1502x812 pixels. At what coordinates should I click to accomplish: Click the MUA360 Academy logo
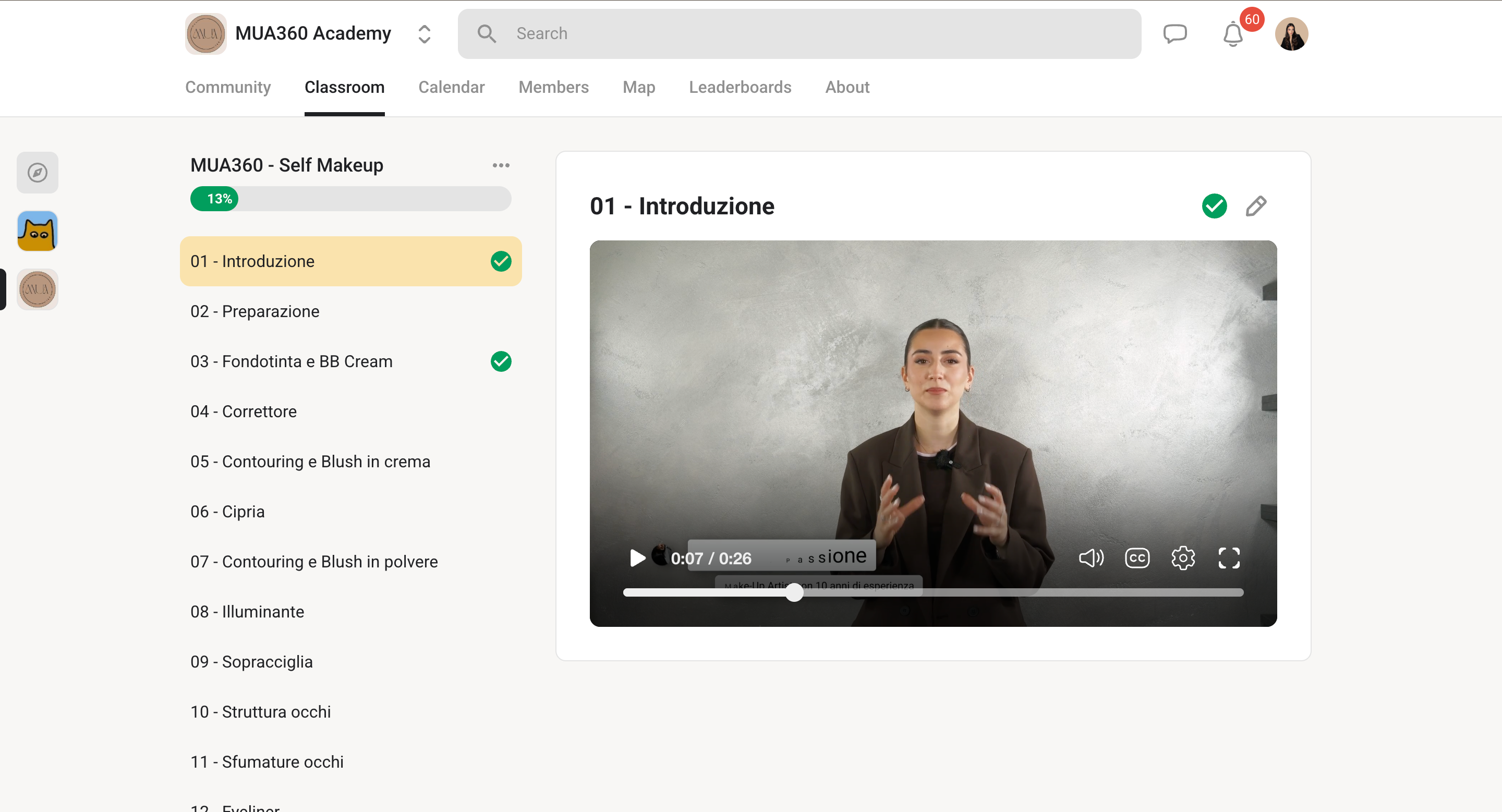[x=205, y=34]
